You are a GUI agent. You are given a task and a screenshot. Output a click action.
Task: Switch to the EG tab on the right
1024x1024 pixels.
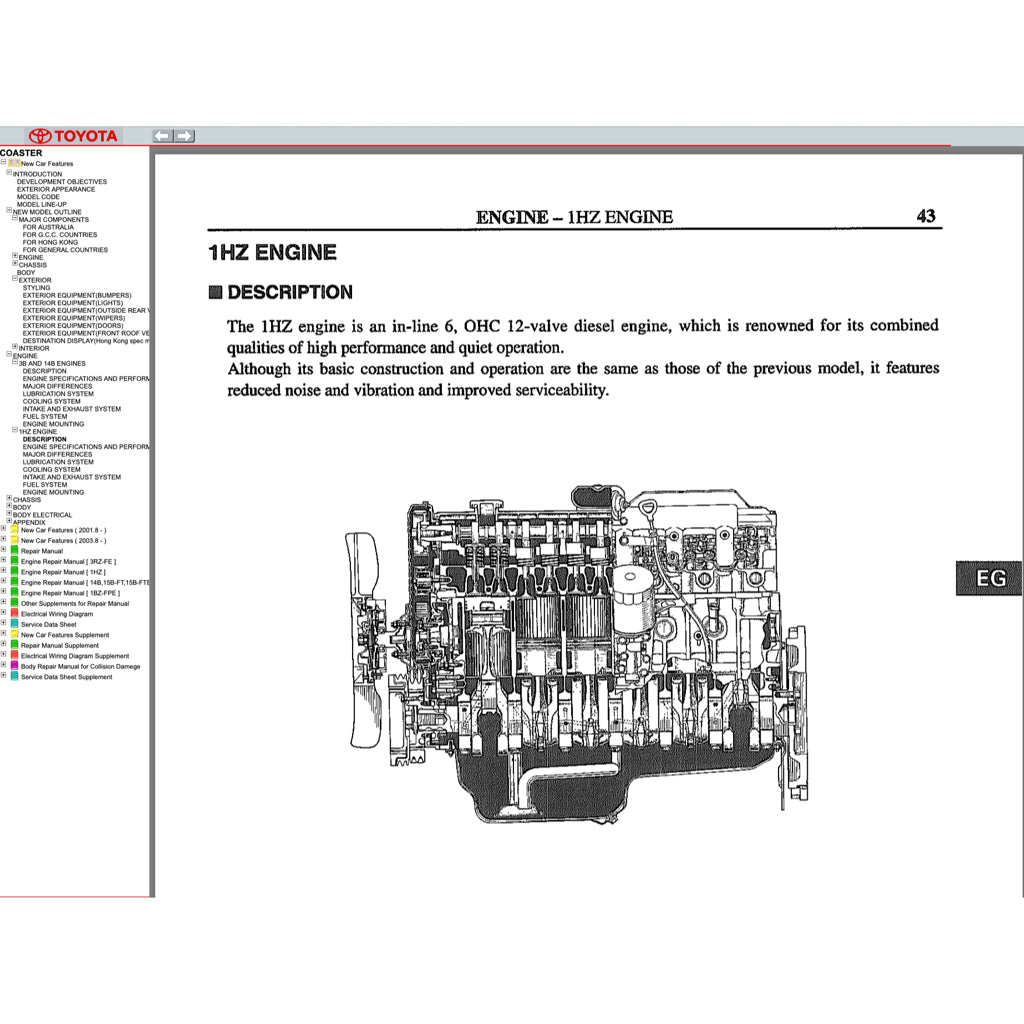[x=989, y=578]
